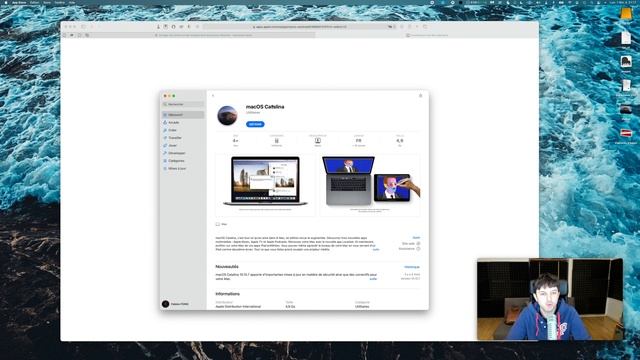Click the Rechercher search field in App Store sidebar
Screen dimensions: 640x360
click(x=183, y=104)
